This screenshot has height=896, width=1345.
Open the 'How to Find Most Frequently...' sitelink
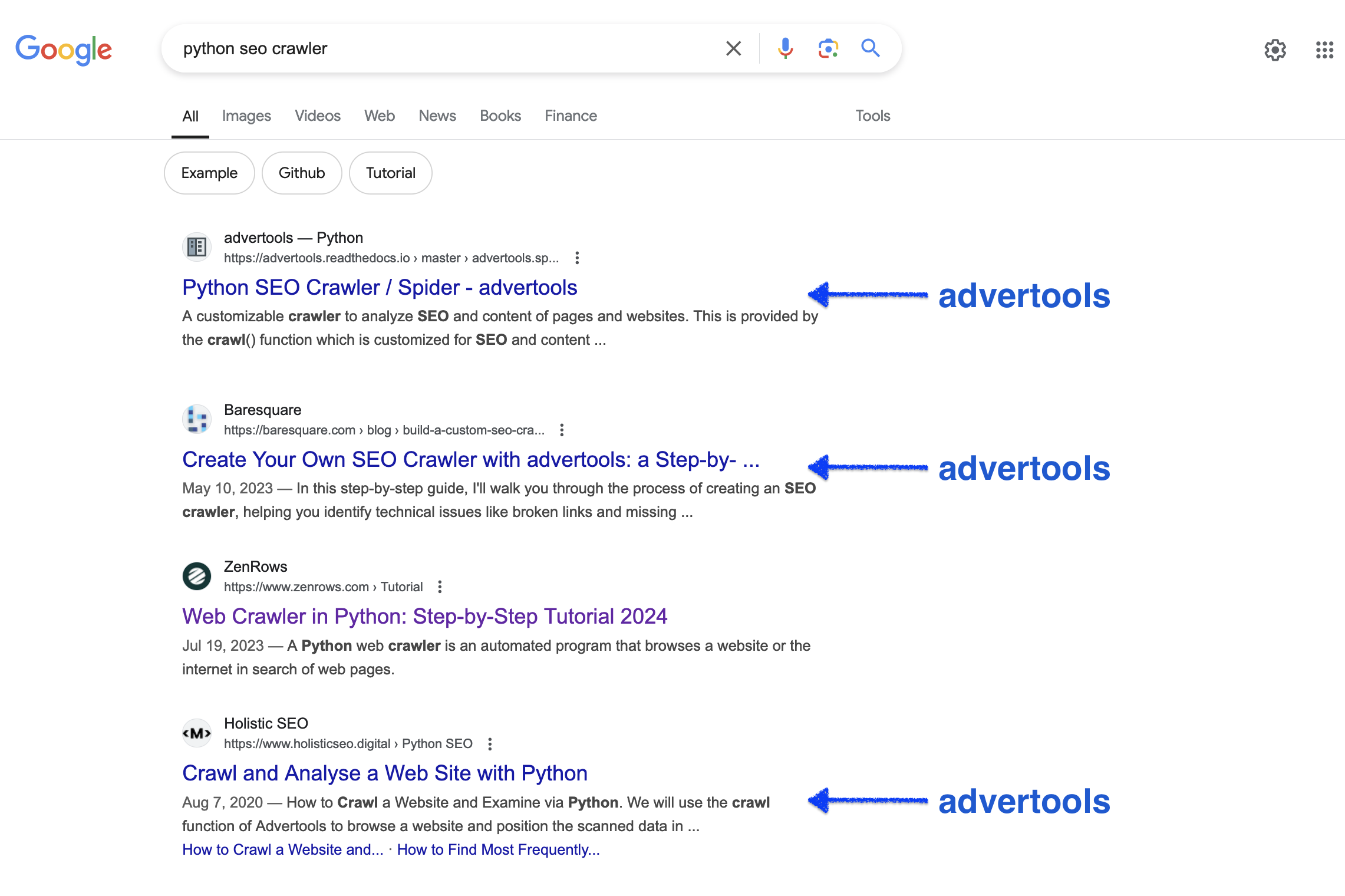[498, 849]
